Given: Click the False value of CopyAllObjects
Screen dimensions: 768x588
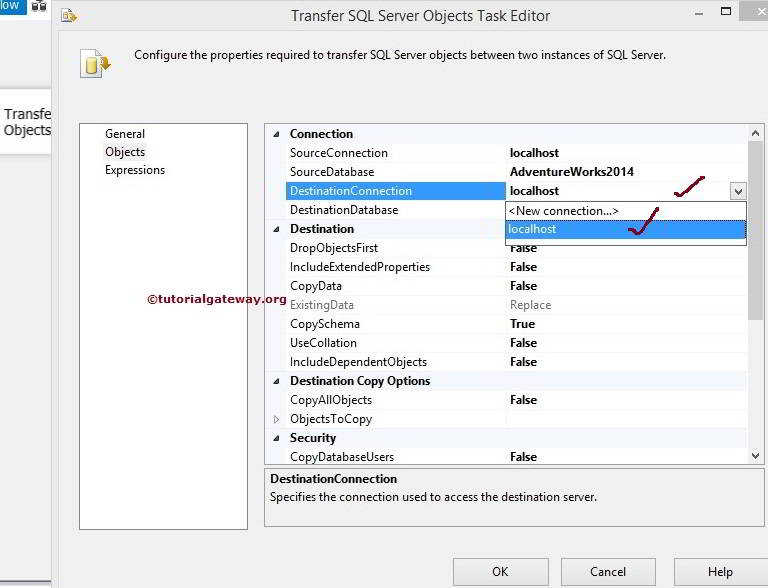Looking at the screenshot, I should coord(524,400).
